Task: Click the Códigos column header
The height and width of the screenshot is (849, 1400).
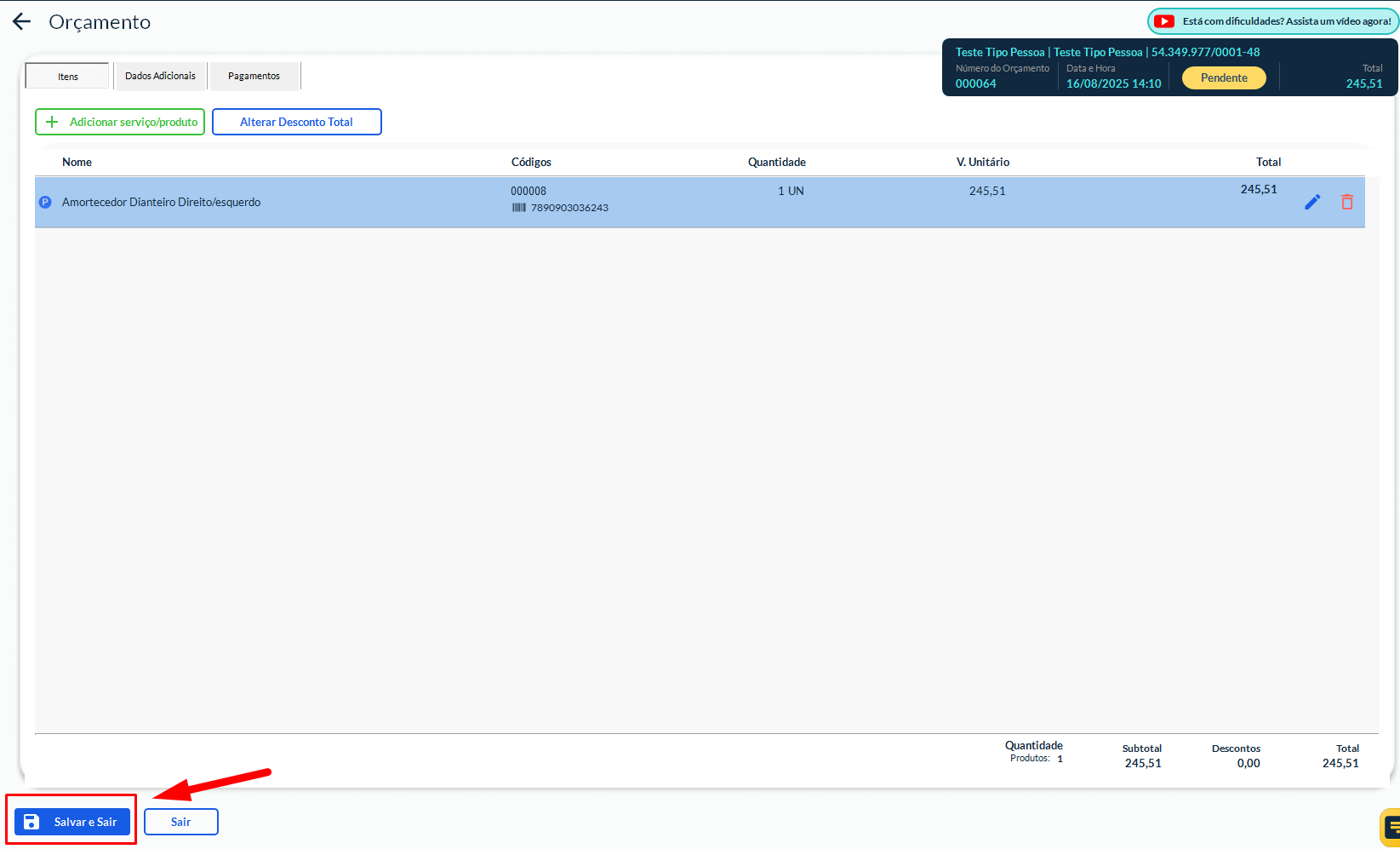Action: point(531,162)
